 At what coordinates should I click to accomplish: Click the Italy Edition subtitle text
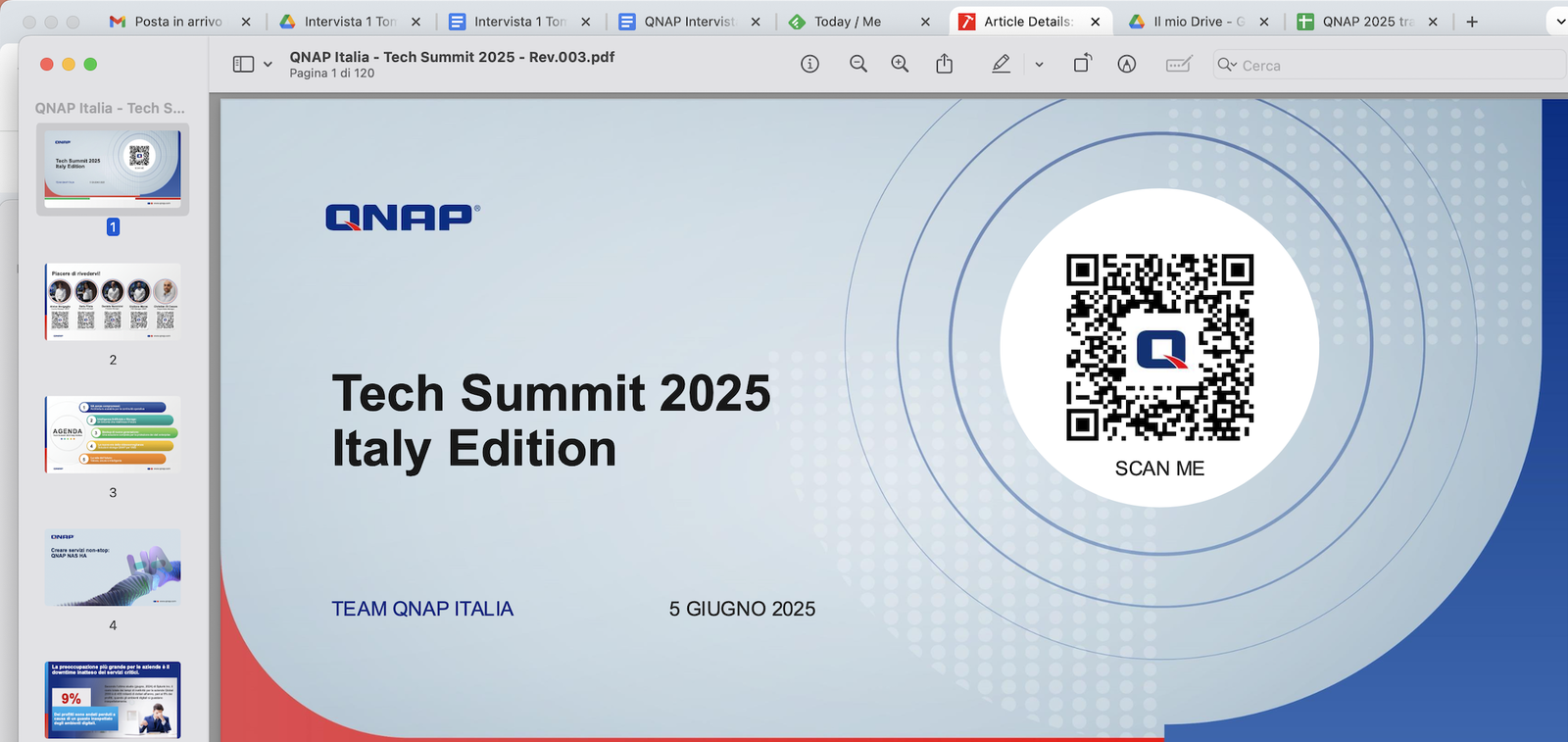tap(474, 449)
